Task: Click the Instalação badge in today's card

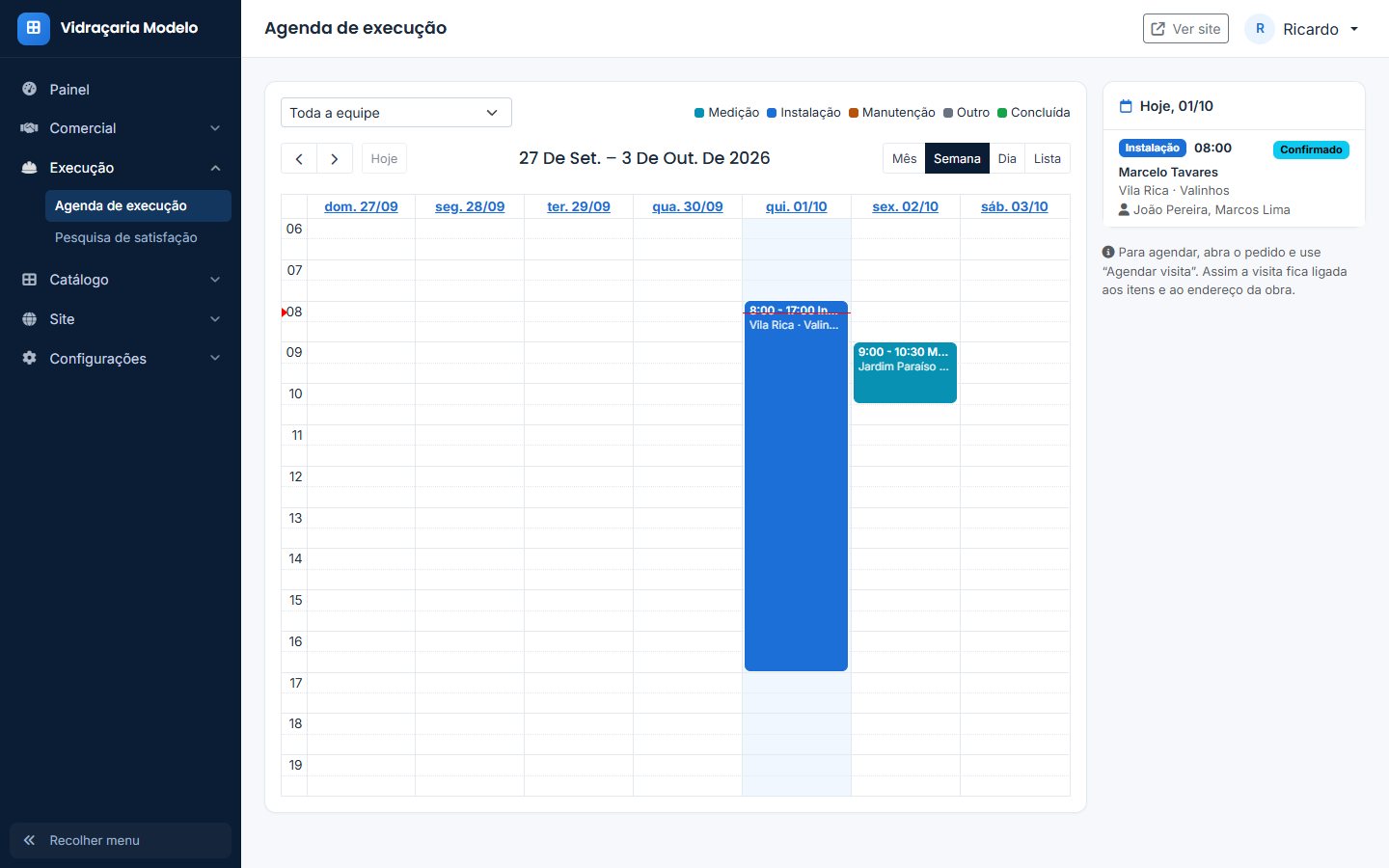Action: (1152, 148)
